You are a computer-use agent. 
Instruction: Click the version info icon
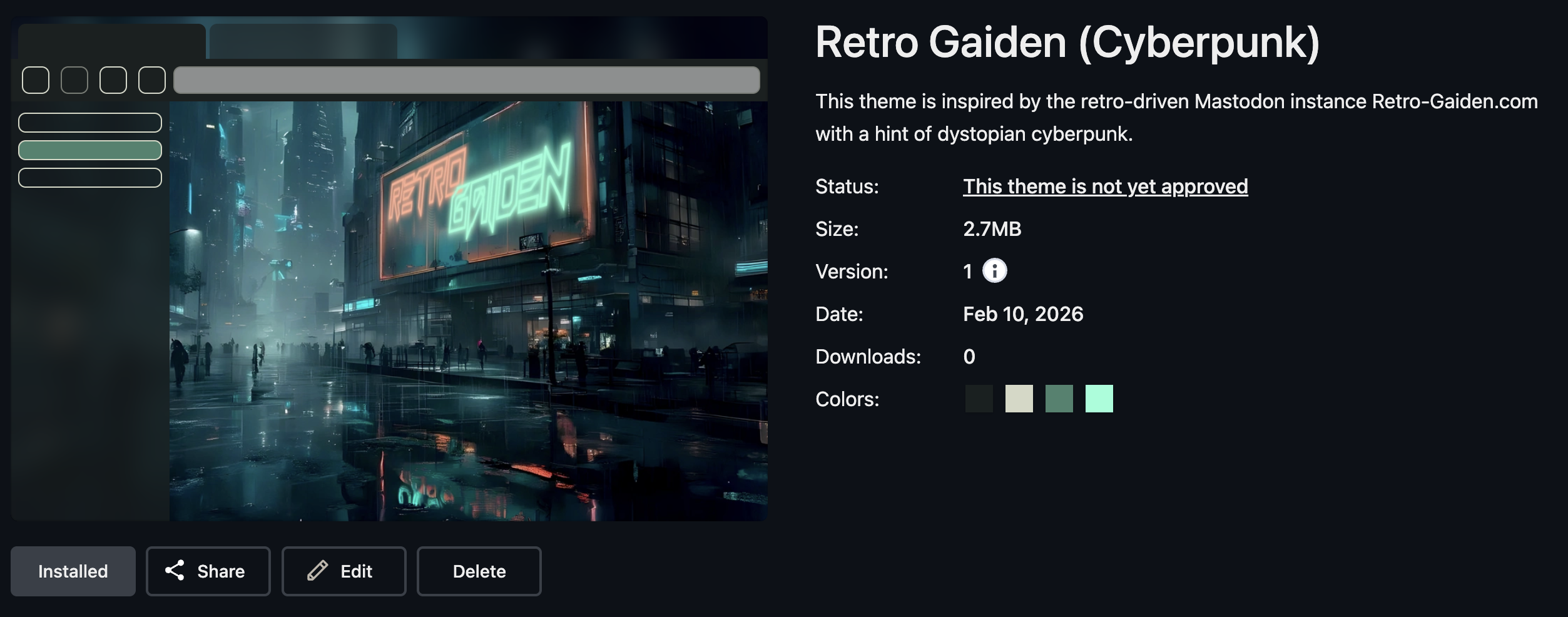click(994, 271)
